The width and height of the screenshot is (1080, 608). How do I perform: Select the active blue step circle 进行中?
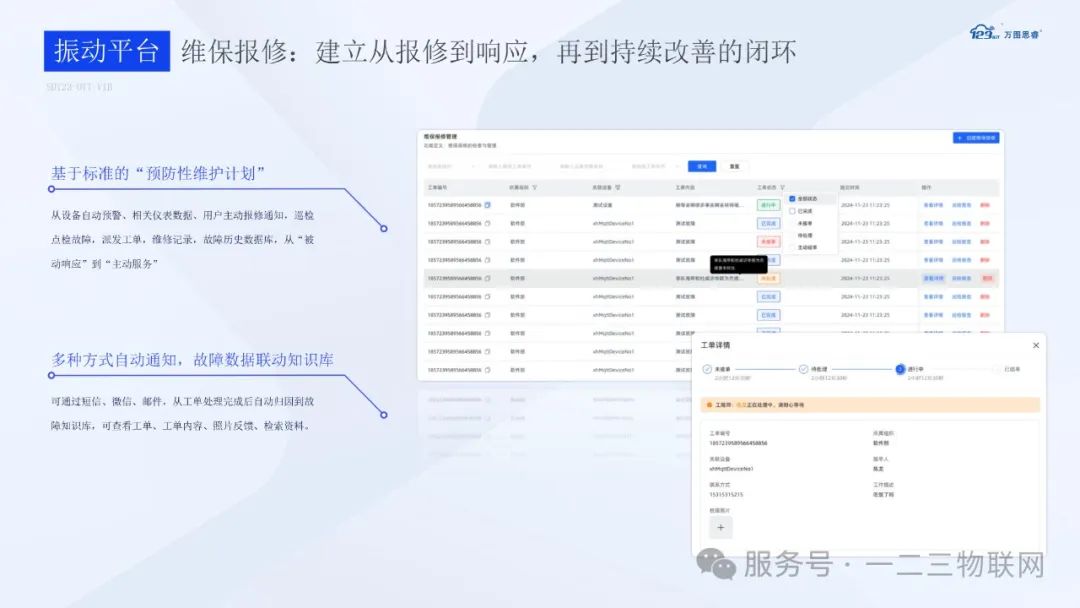tap(900, 369)
